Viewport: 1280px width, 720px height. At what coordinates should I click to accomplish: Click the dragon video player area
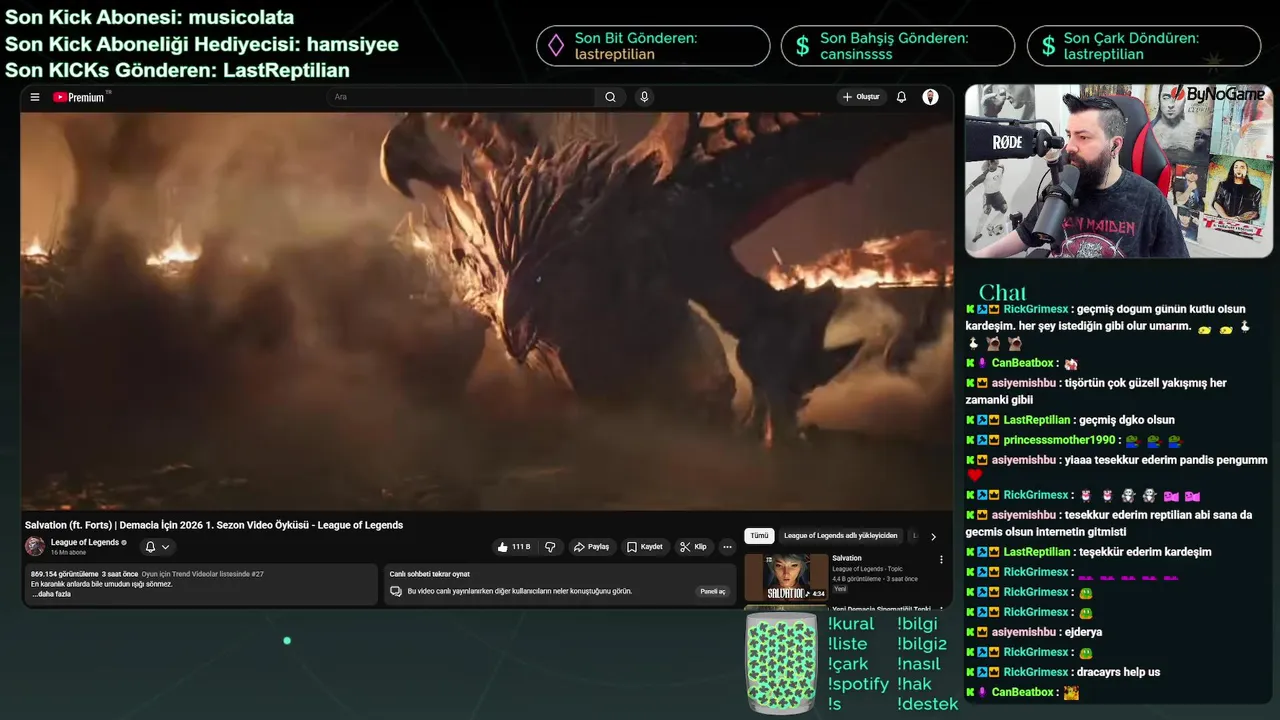tap(486, 311)
